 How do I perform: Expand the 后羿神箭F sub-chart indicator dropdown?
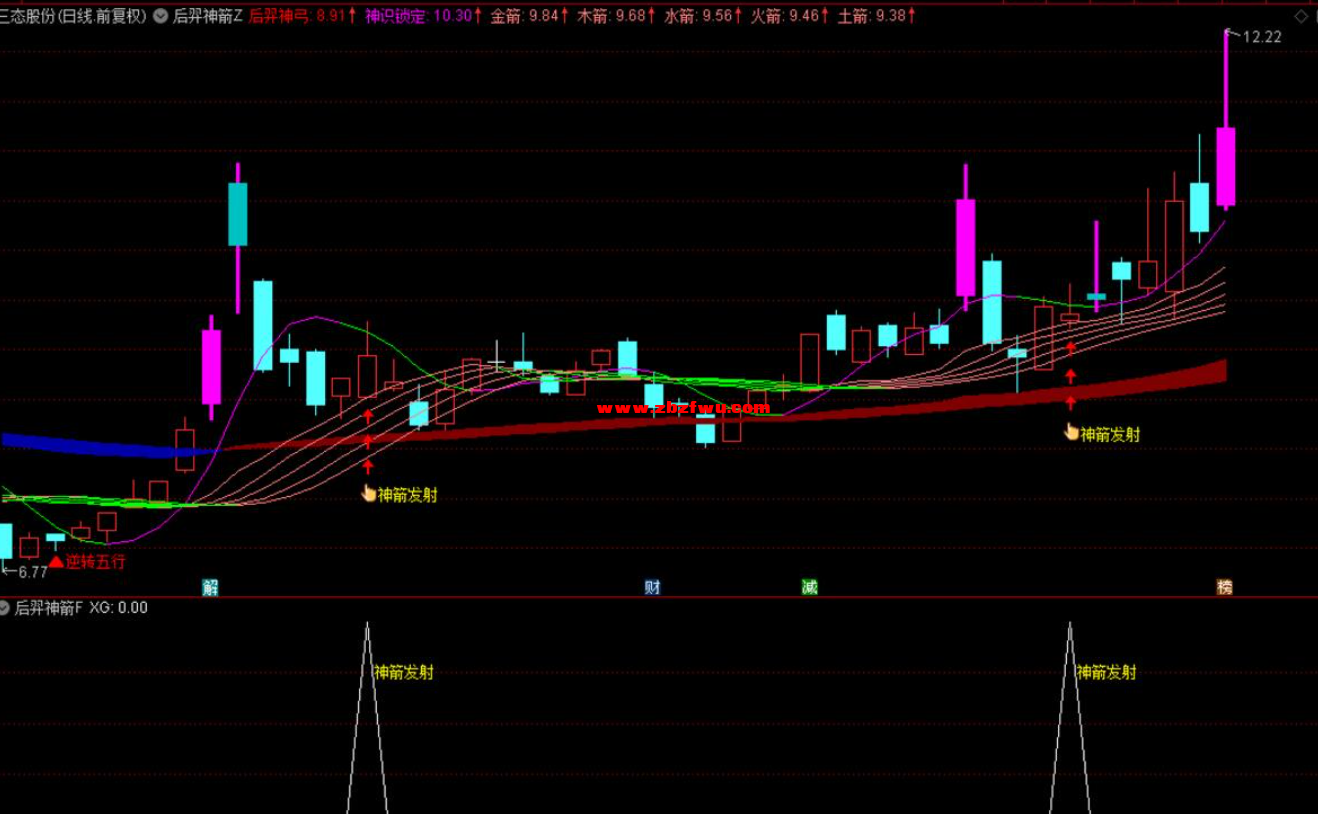(6, 607)
